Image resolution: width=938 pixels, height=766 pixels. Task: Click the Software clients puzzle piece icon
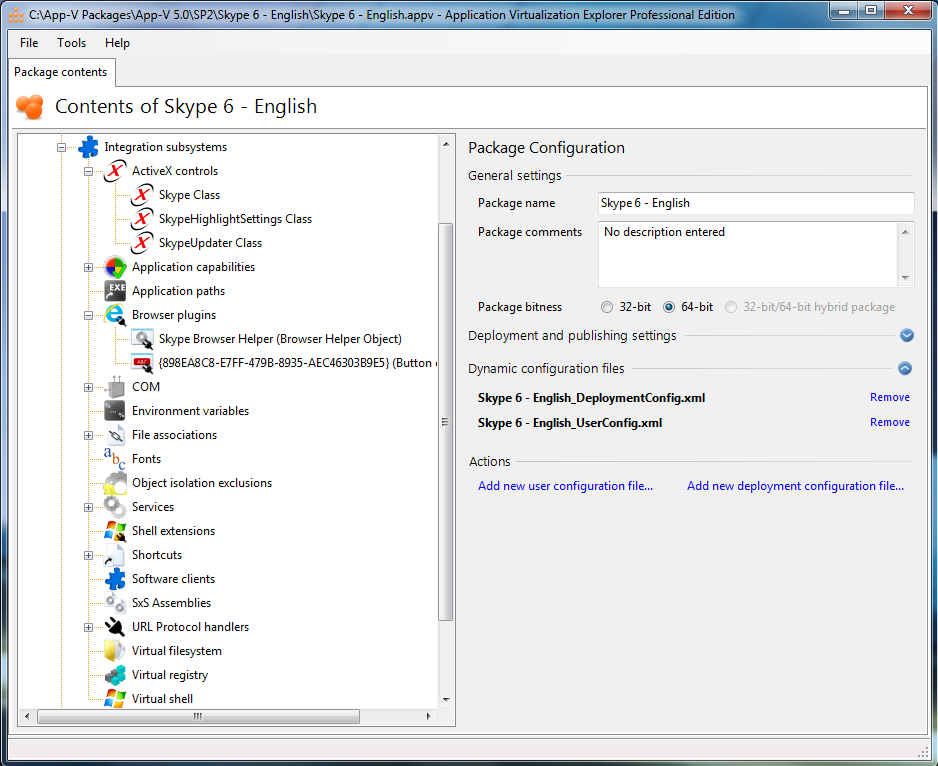click(x=115, y=579)
